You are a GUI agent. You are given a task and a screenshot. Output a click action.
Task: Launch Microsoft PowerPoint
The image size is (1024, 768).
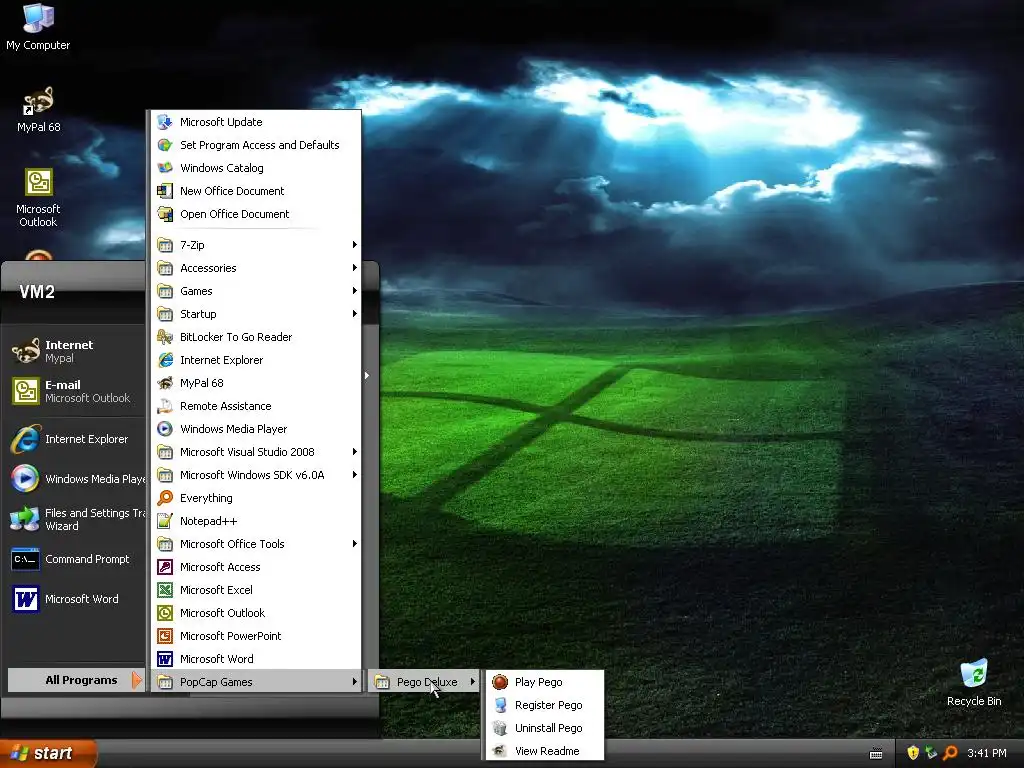[x=256, y=636]
